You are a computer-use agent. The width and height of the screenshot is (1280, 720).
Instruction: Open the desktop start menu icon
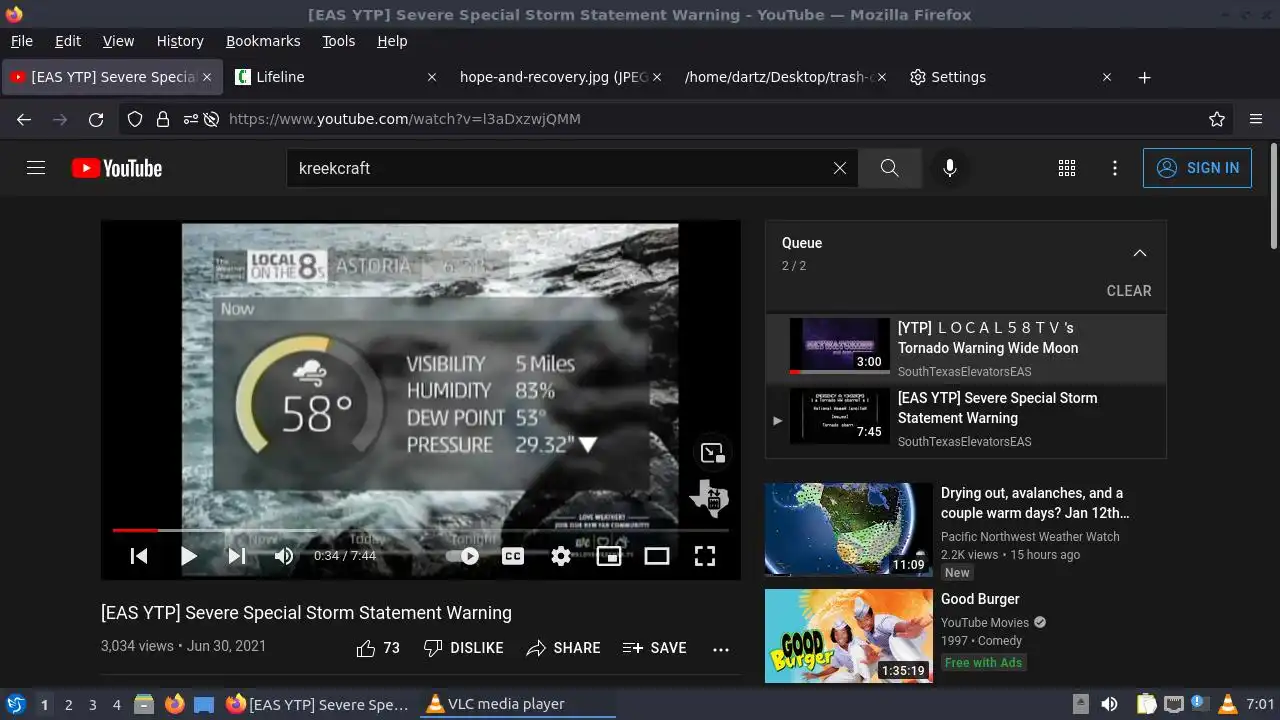point(15,704)
